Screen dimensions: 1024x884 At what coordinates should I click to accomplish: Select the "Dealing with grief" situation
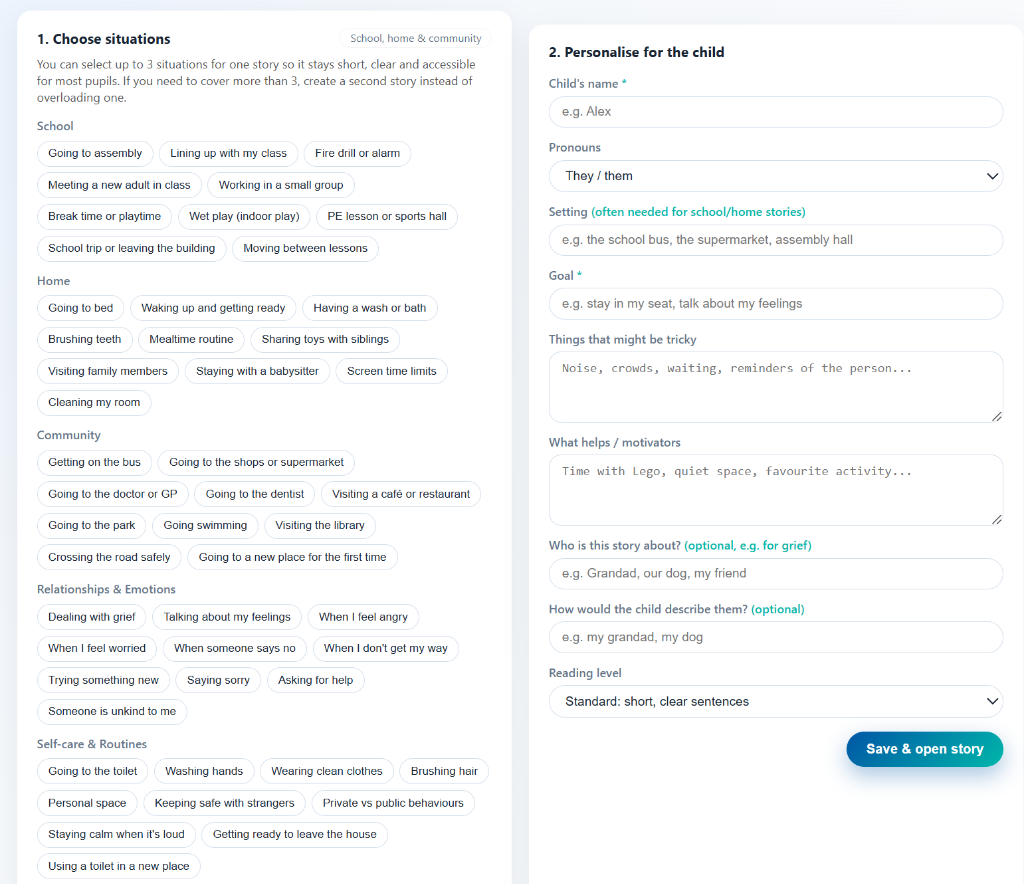(91, 617)
